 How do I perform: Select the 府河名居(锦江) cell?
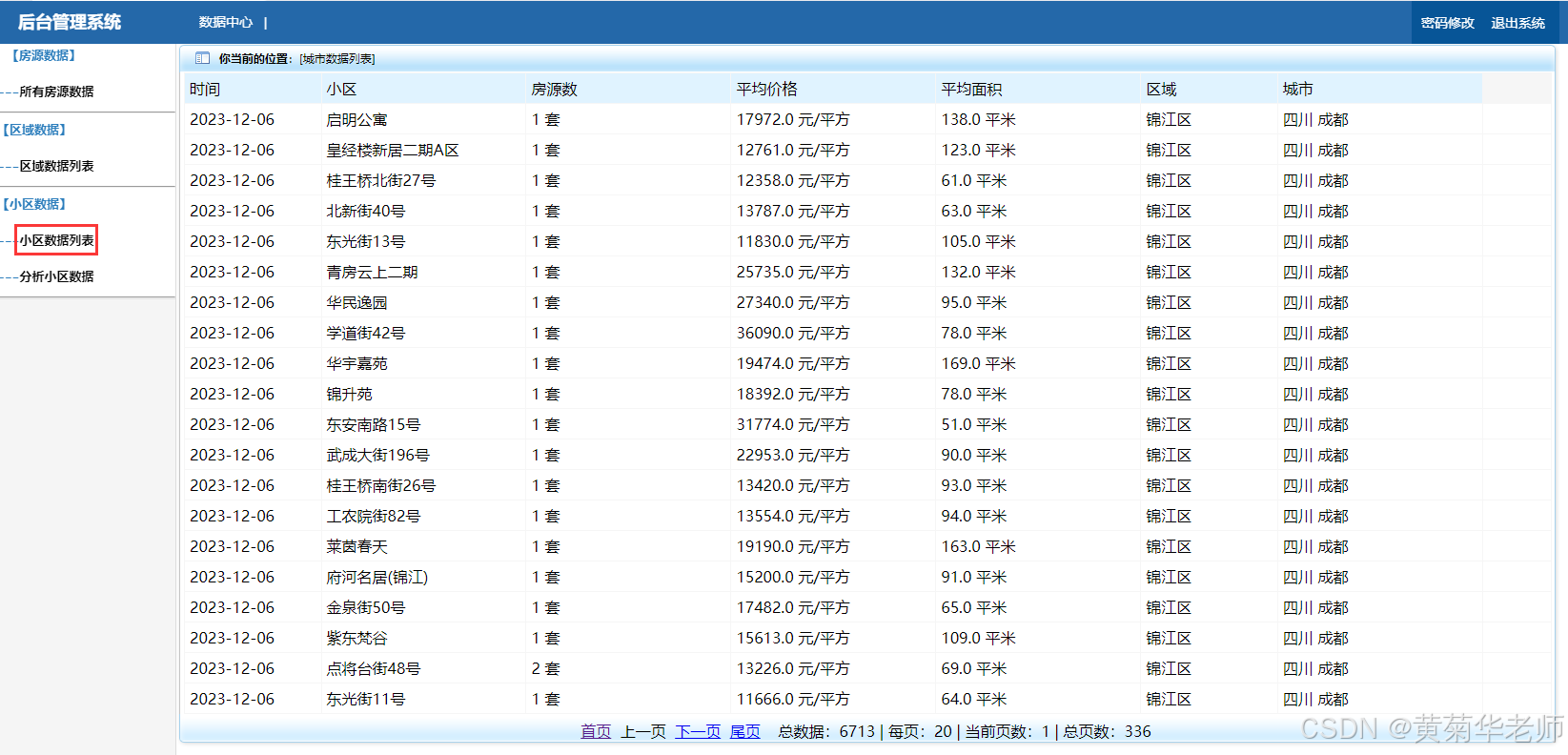click(x=377, y=577)
